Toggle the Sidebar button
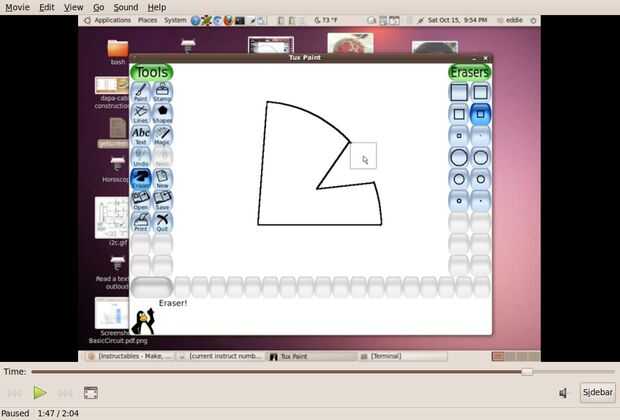Screen dimensions: 620x420 (597, 392)
